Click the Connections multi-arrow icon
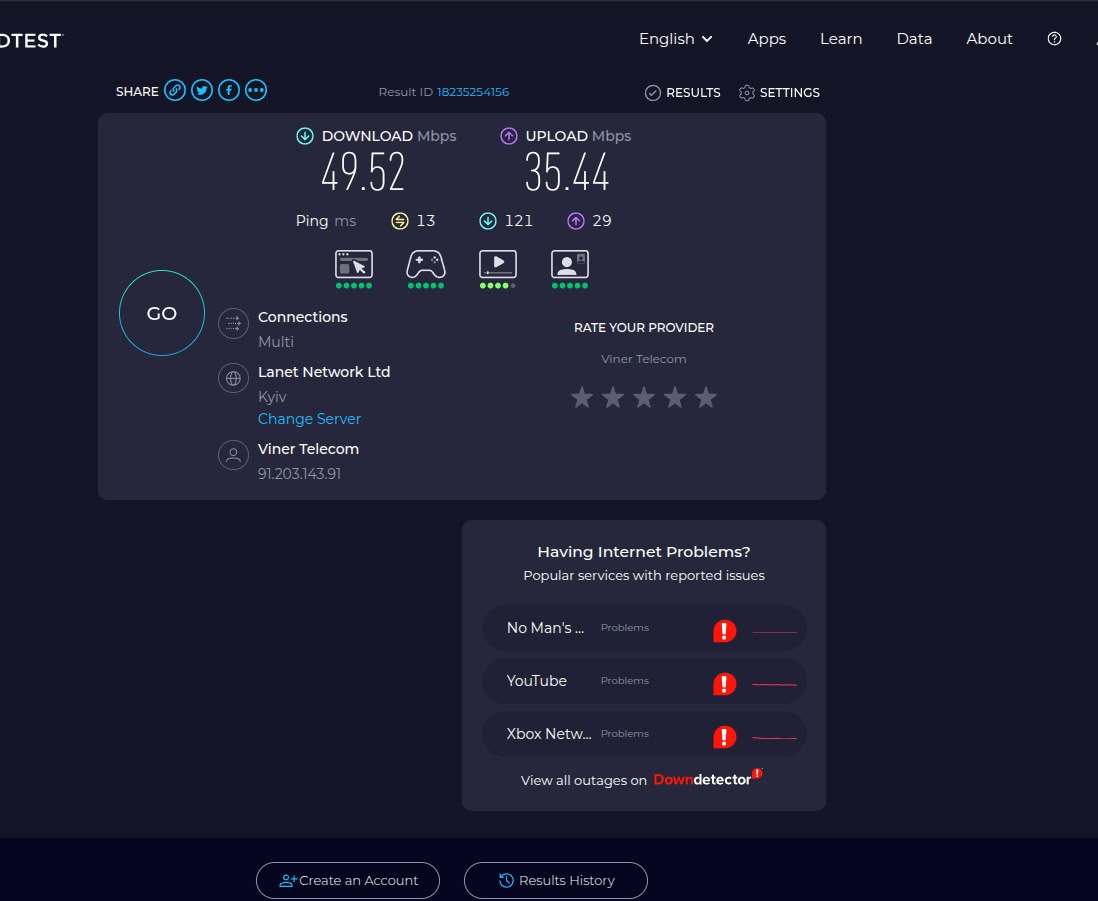The width and height of the screenshot is (1098, 901). [233, 323]
